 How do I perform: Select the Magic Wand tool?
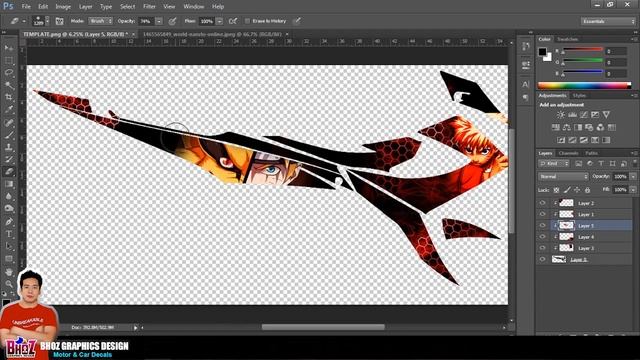[x=9, y=85]
